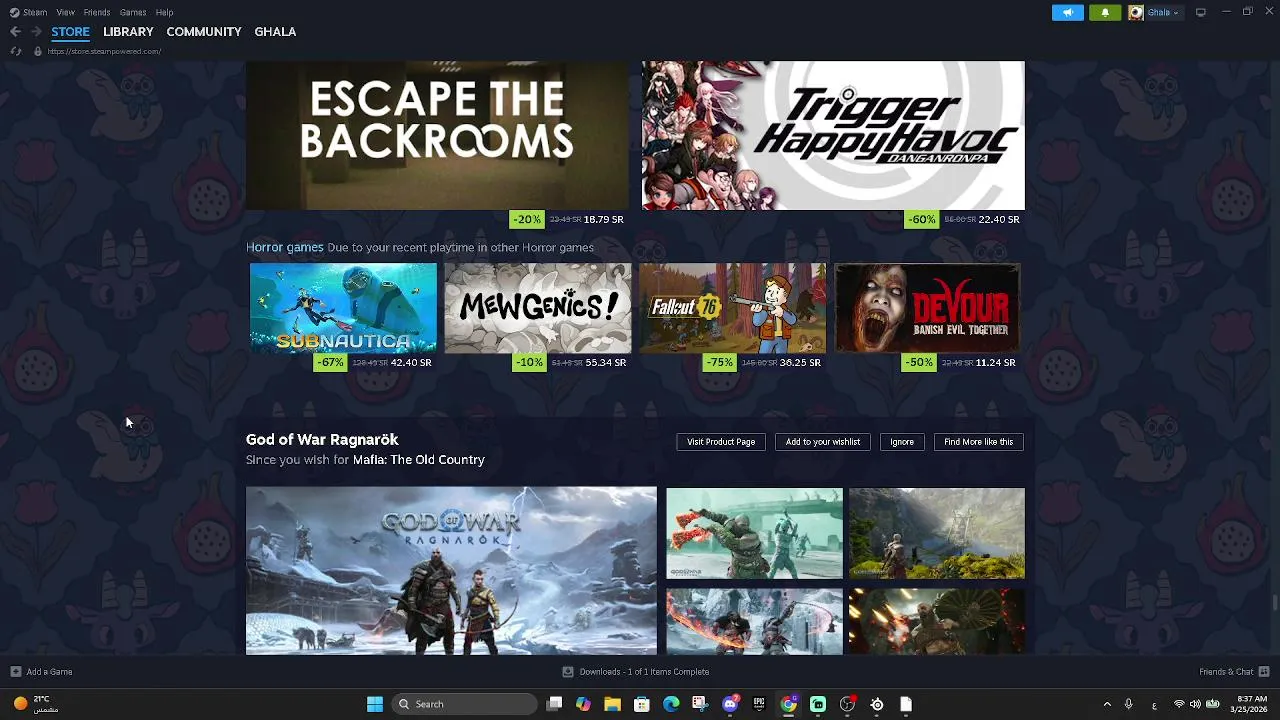1280x720 pixels.
Task: Open the announcements megaphone button
Action: tap(1067, 12)
